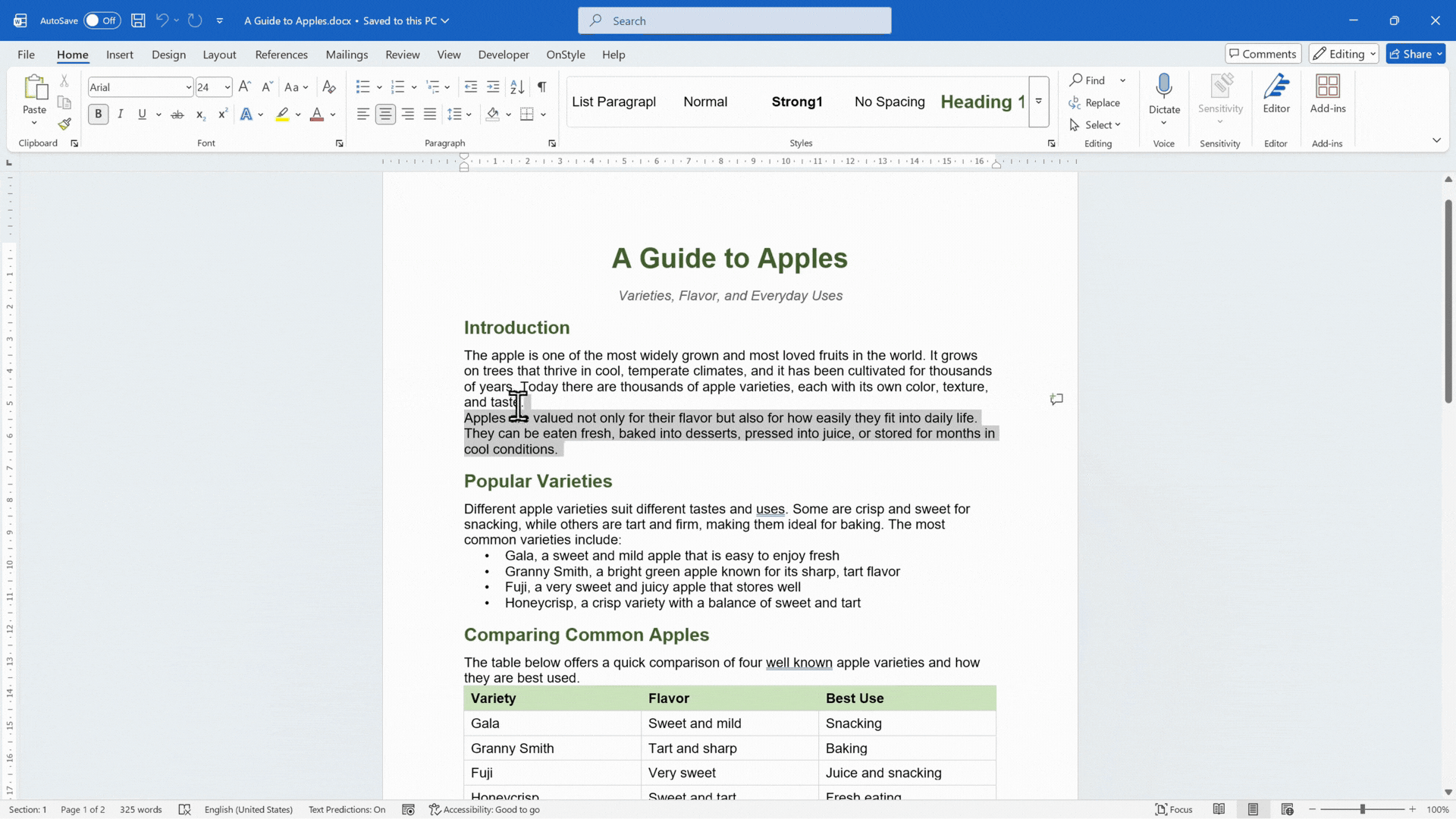Click in the title bar Search box
1456x819 pixels.
tap(734, 20)
